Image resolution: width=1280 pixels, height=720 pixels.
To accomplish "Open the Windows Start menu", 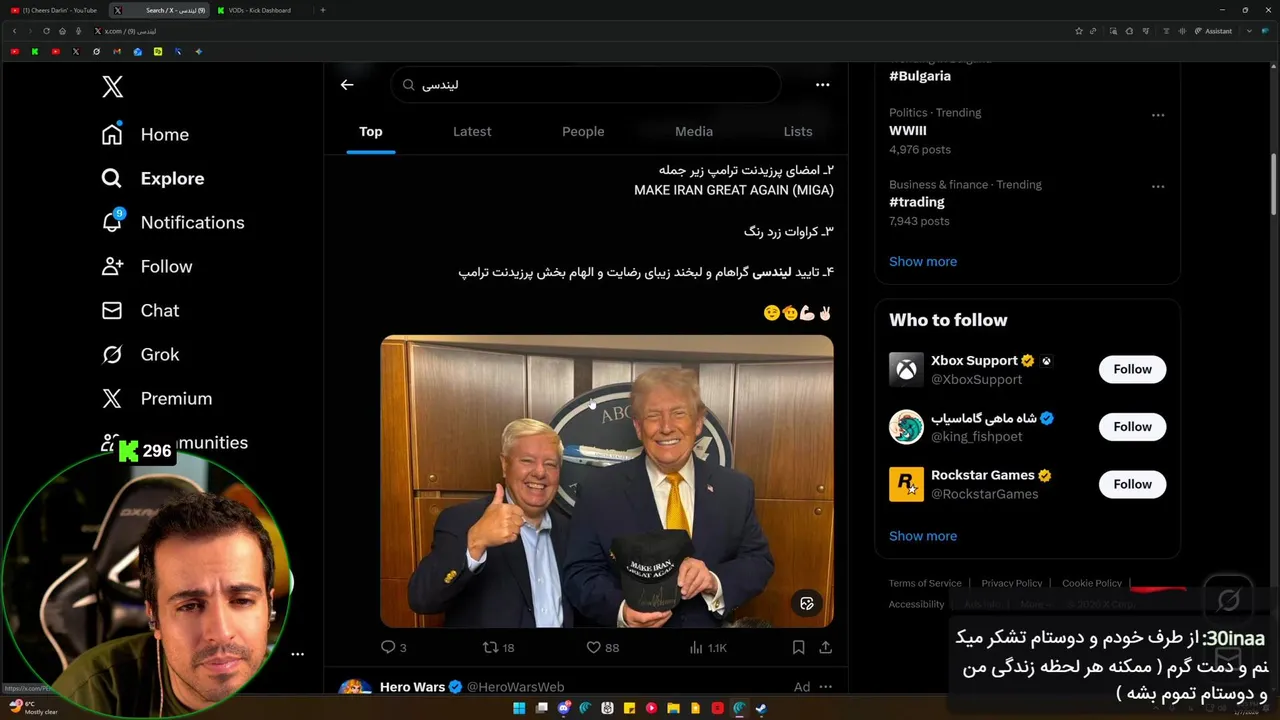I will [x=519, y=708].
